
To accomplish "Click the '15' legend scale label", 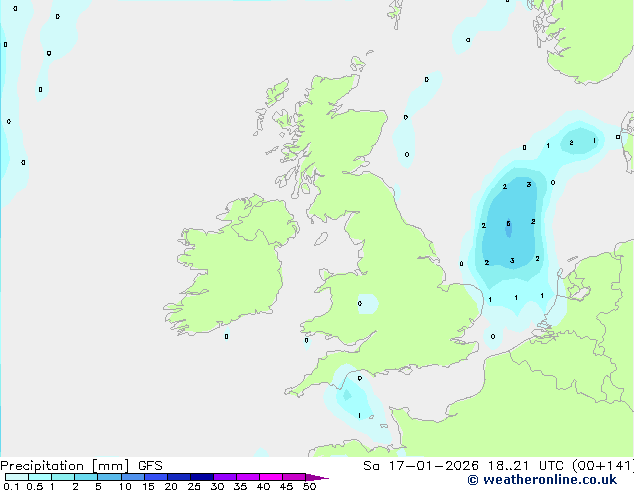I will pyautogui.click(x=148, y=486).
